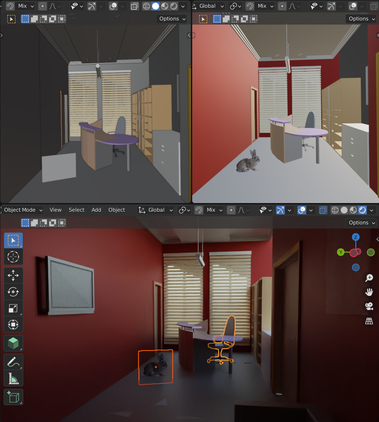Select the Move tool in the toolbar
The image size is (379, 422).
[x=13, y=276]
